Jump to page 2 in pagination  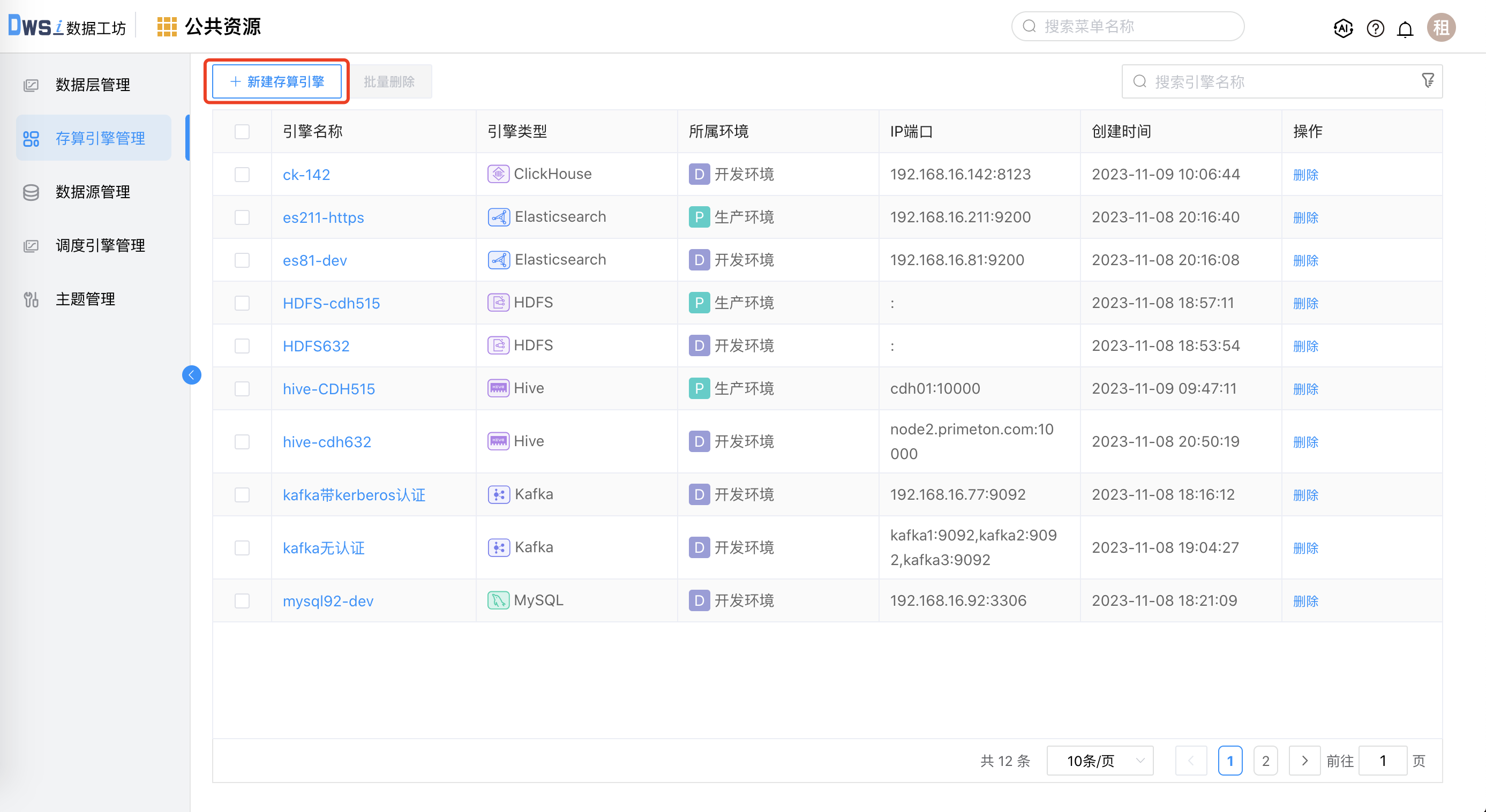[1265, 761]
